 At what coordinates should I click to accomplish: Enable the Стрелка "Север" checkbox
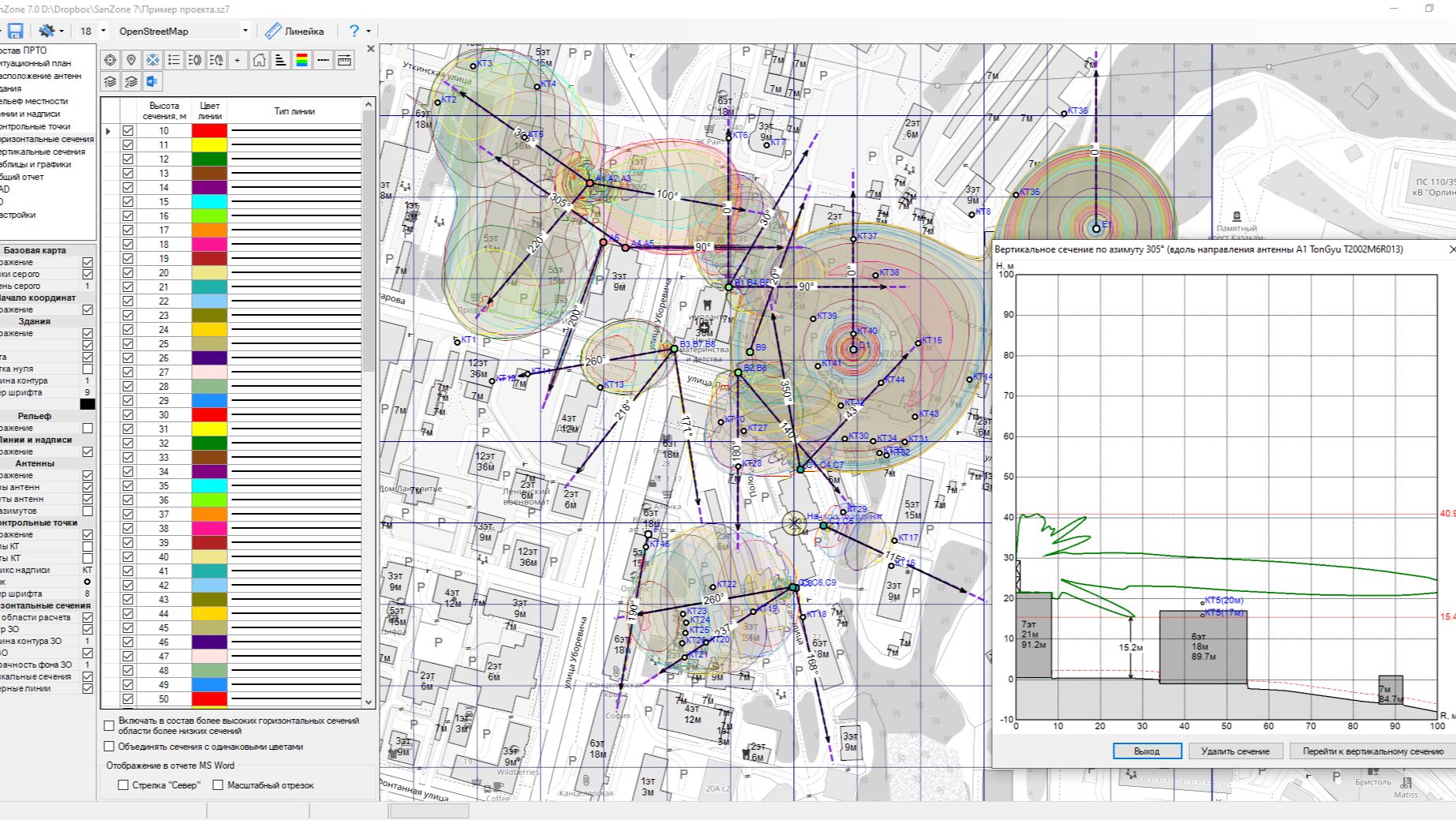coord(123,785)
